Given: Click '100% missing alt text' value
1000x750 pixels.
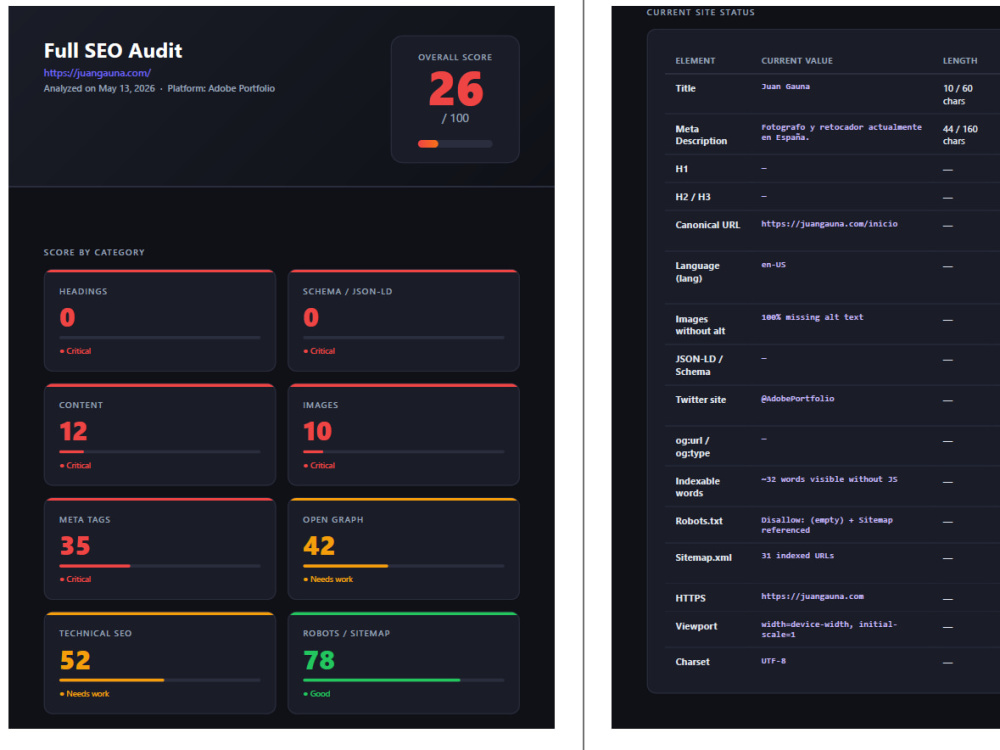Looking at the screenshot, I should click(x=812, y=317).
